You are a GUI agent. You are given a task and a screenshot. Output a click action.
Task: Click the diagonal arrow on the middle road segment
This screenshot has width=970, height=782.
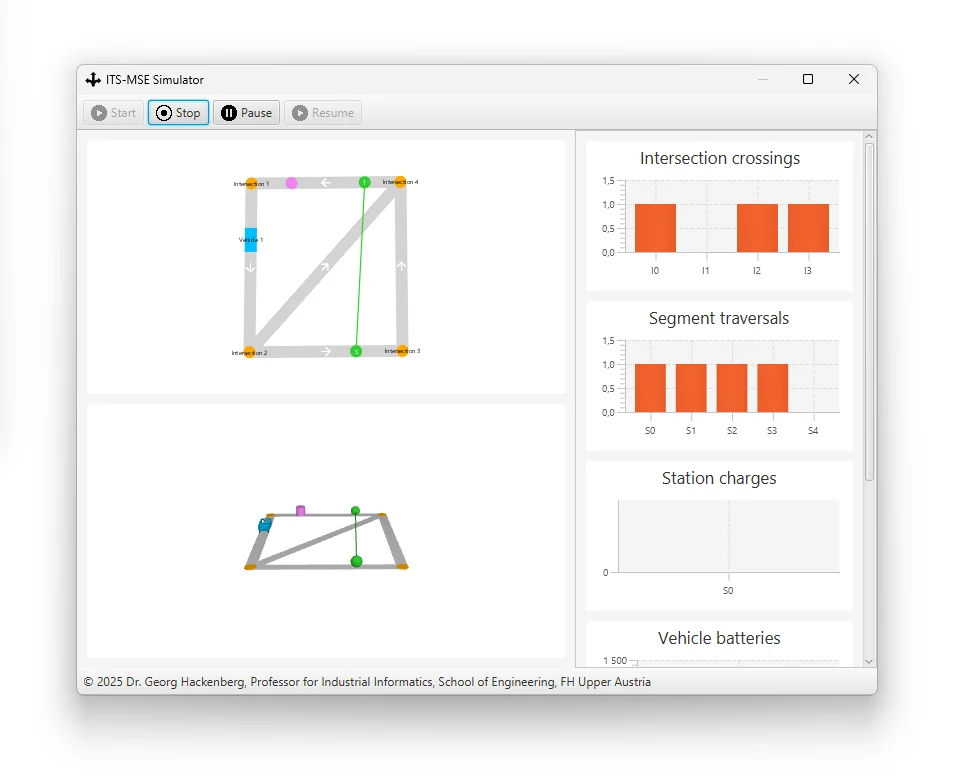325,267
